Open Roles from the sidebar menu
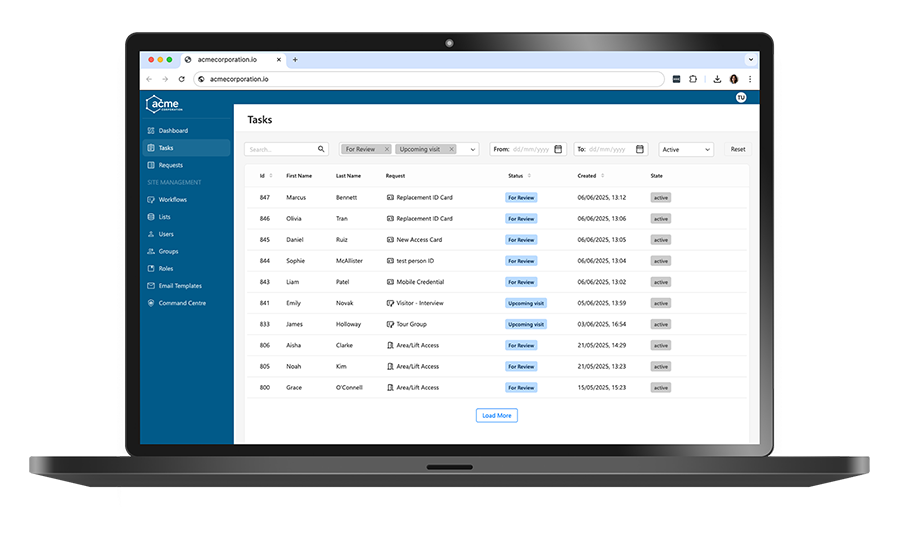900x538 pixels. pos(166,269)
